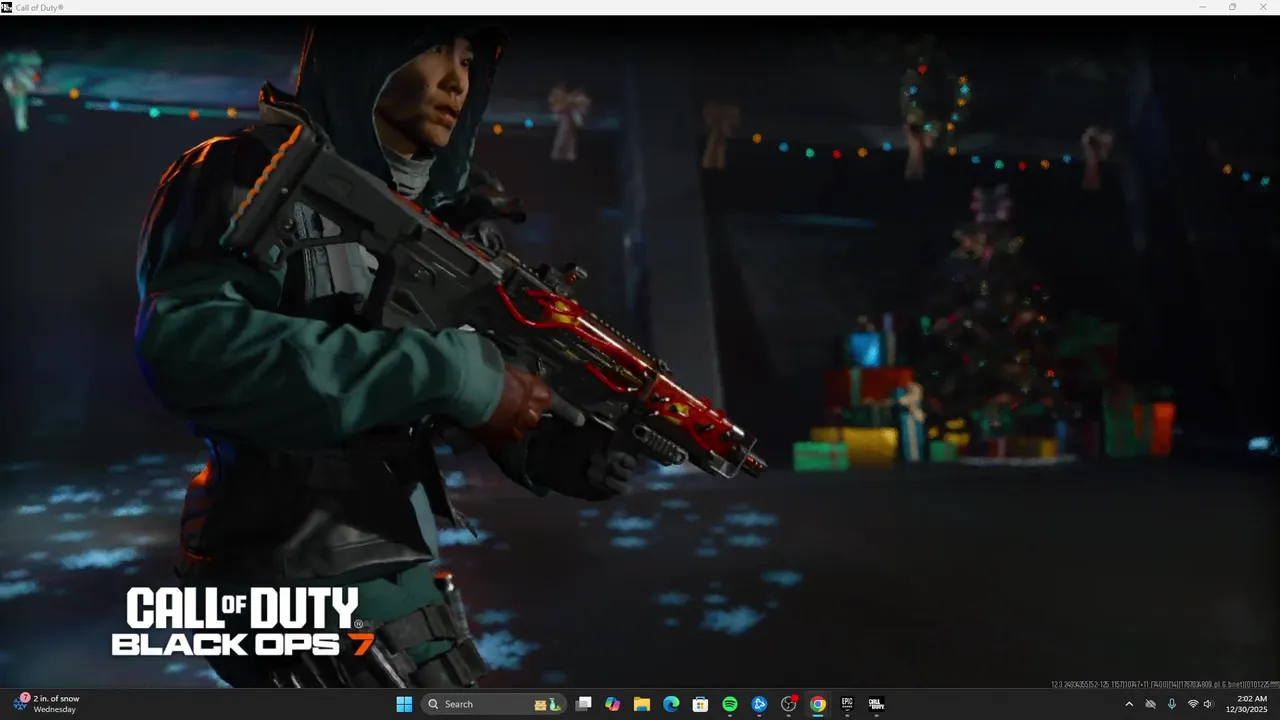Click the Call of Duty title bar icon
Image resolution: width=1280 pixels, height=720 pixels.
coord(7,7)
